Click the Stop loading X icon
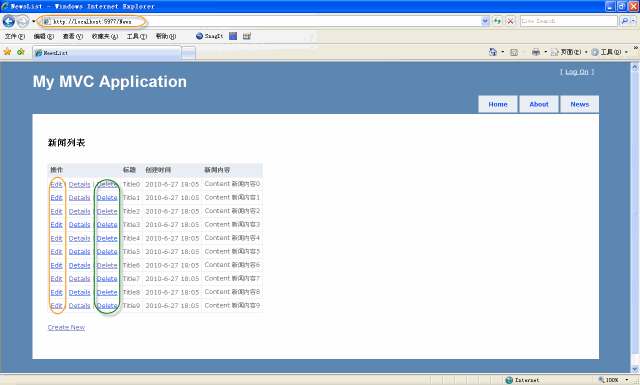This screenshot has width=640, height=385. (510, 21)
